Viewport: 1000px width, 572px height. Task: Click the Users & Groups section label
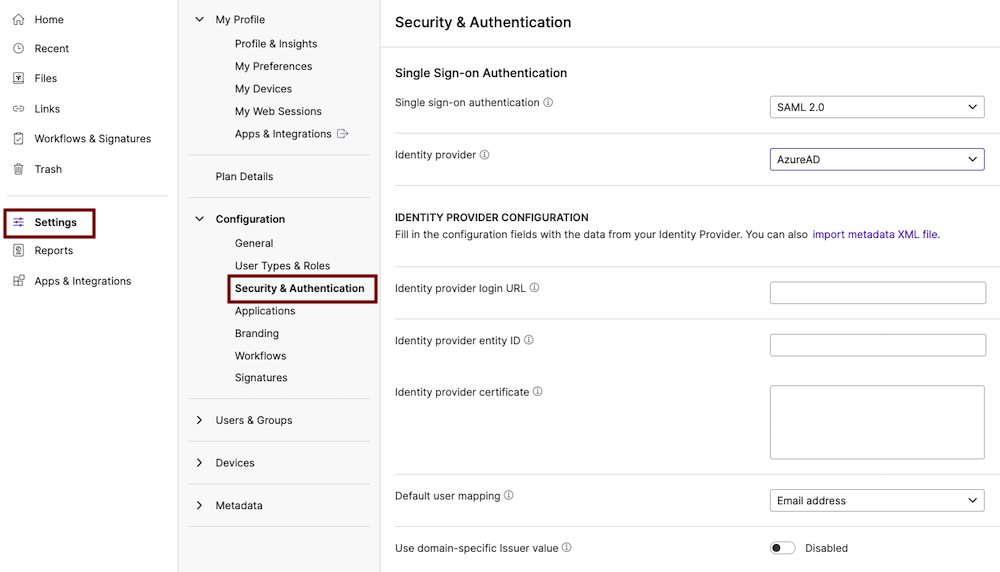click(254, 420)
